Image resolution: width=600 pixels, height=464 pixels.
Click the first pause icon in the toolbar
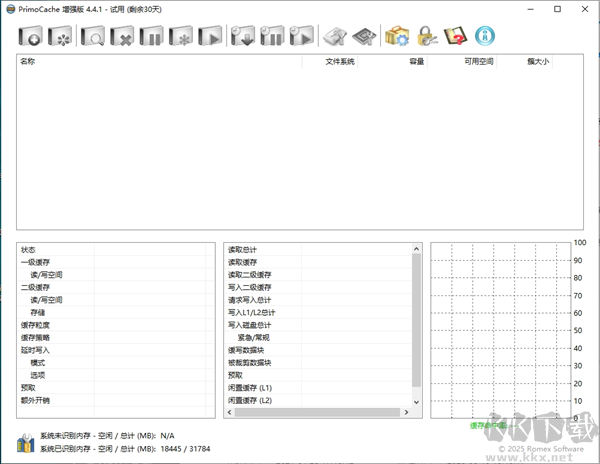(x=152, y=37)
